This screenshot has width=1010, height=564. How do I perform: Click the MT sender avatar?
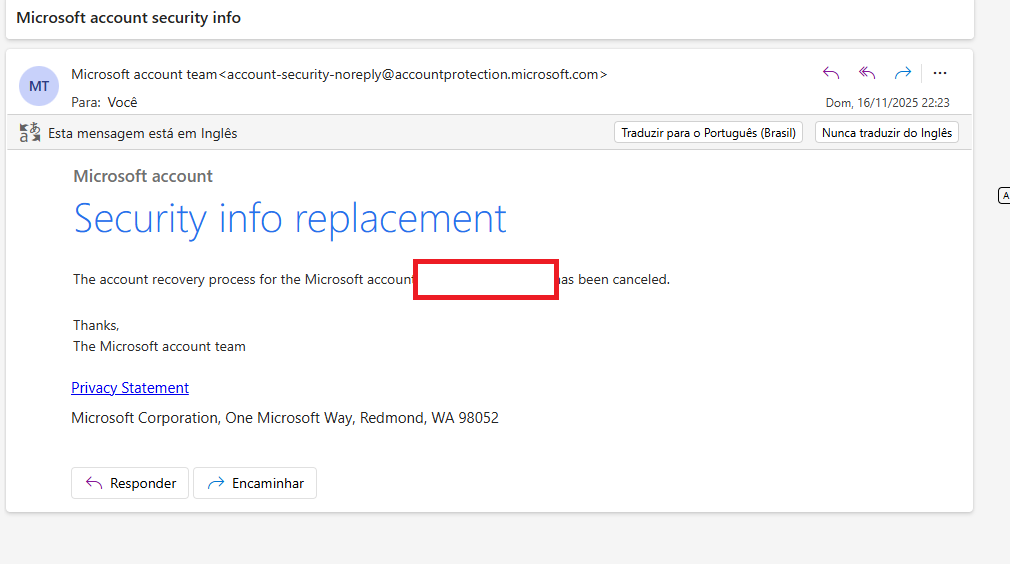coord(39,86)
